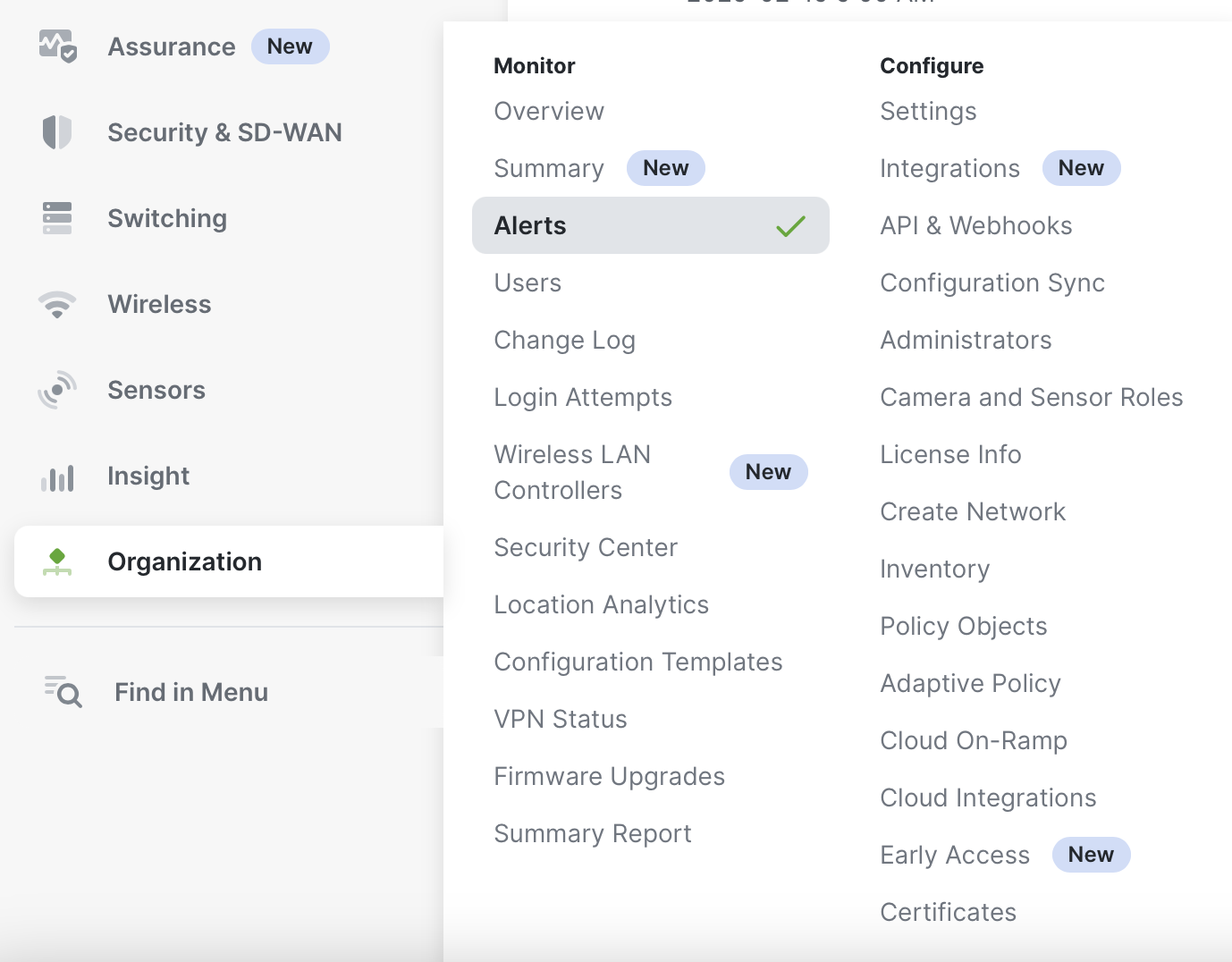Open Wireless LAN Controllers

572,472
